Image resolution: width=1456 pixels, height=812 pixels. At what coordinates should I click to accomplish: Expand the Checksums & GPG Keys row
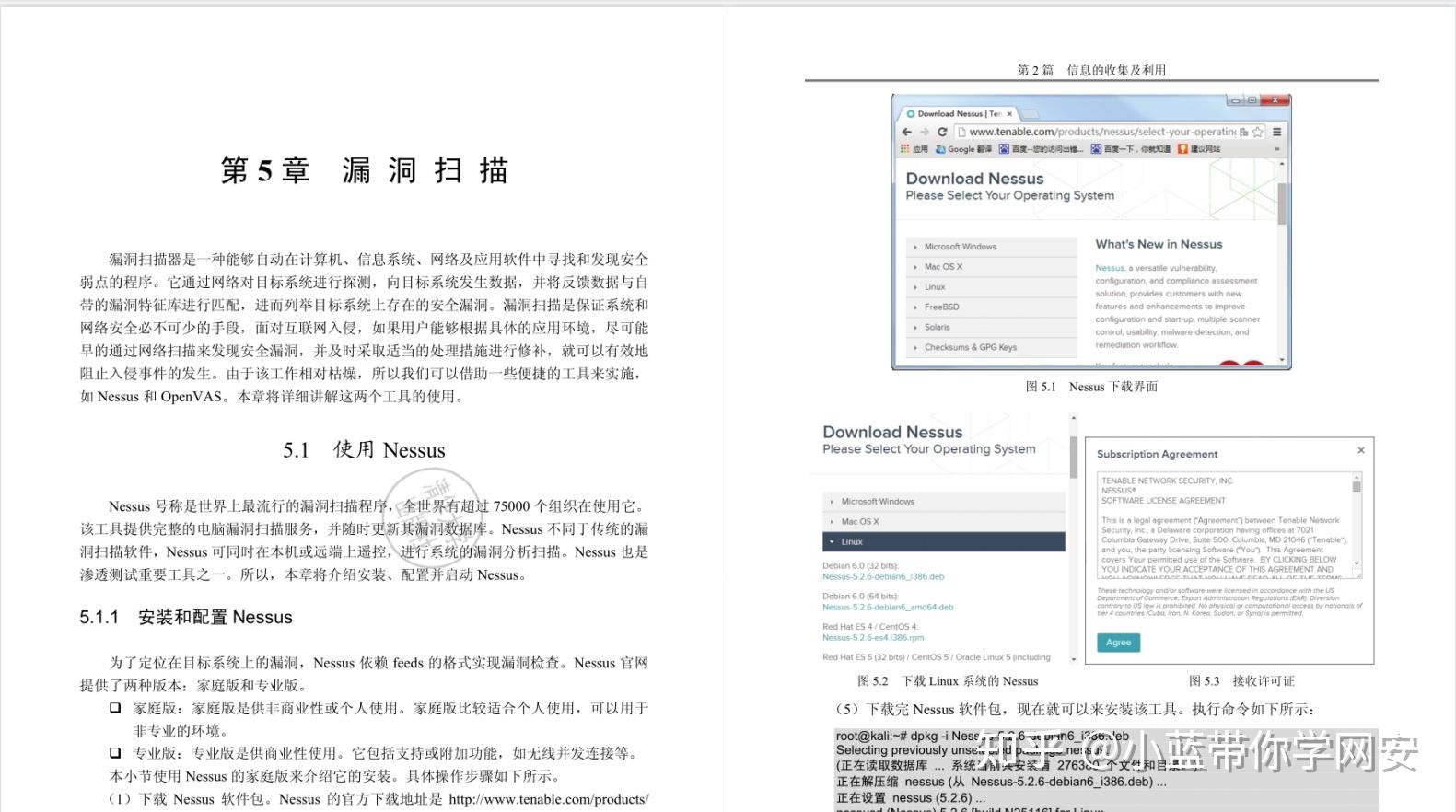click(991, 348)
